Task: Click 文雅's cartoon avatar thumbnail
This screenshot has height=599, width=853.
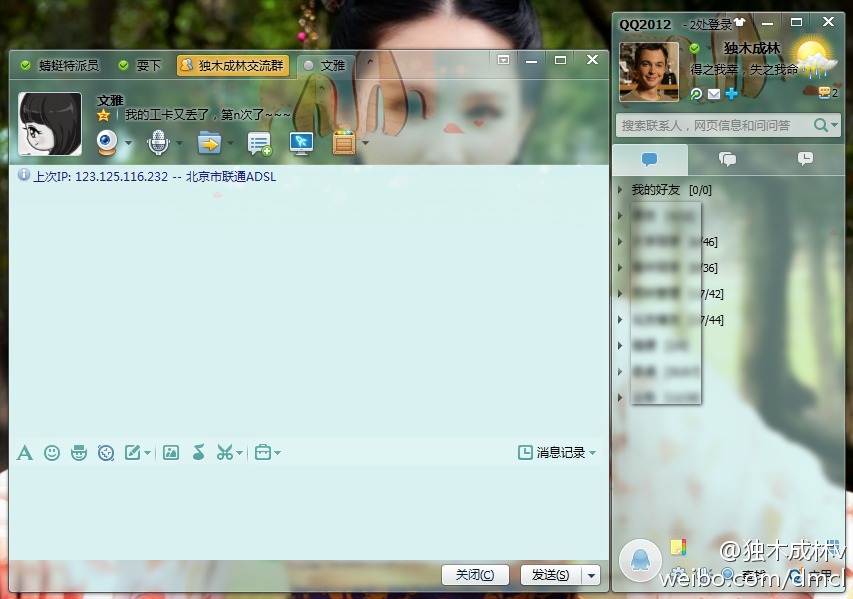Action: (x=50, y=124)
